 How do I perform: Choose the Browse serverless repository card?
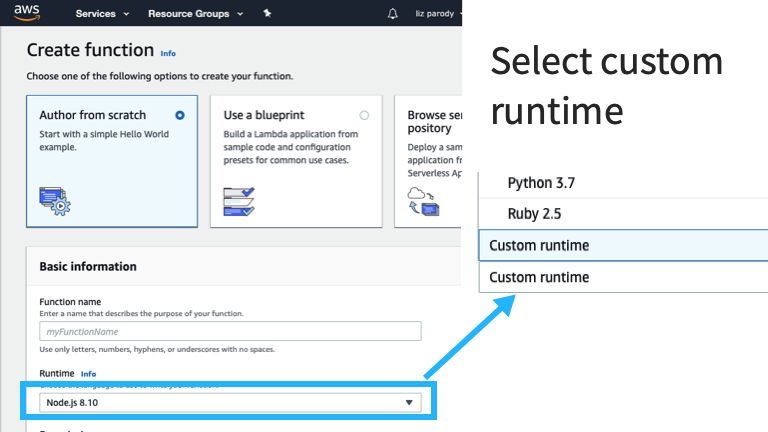click(428, 161)
